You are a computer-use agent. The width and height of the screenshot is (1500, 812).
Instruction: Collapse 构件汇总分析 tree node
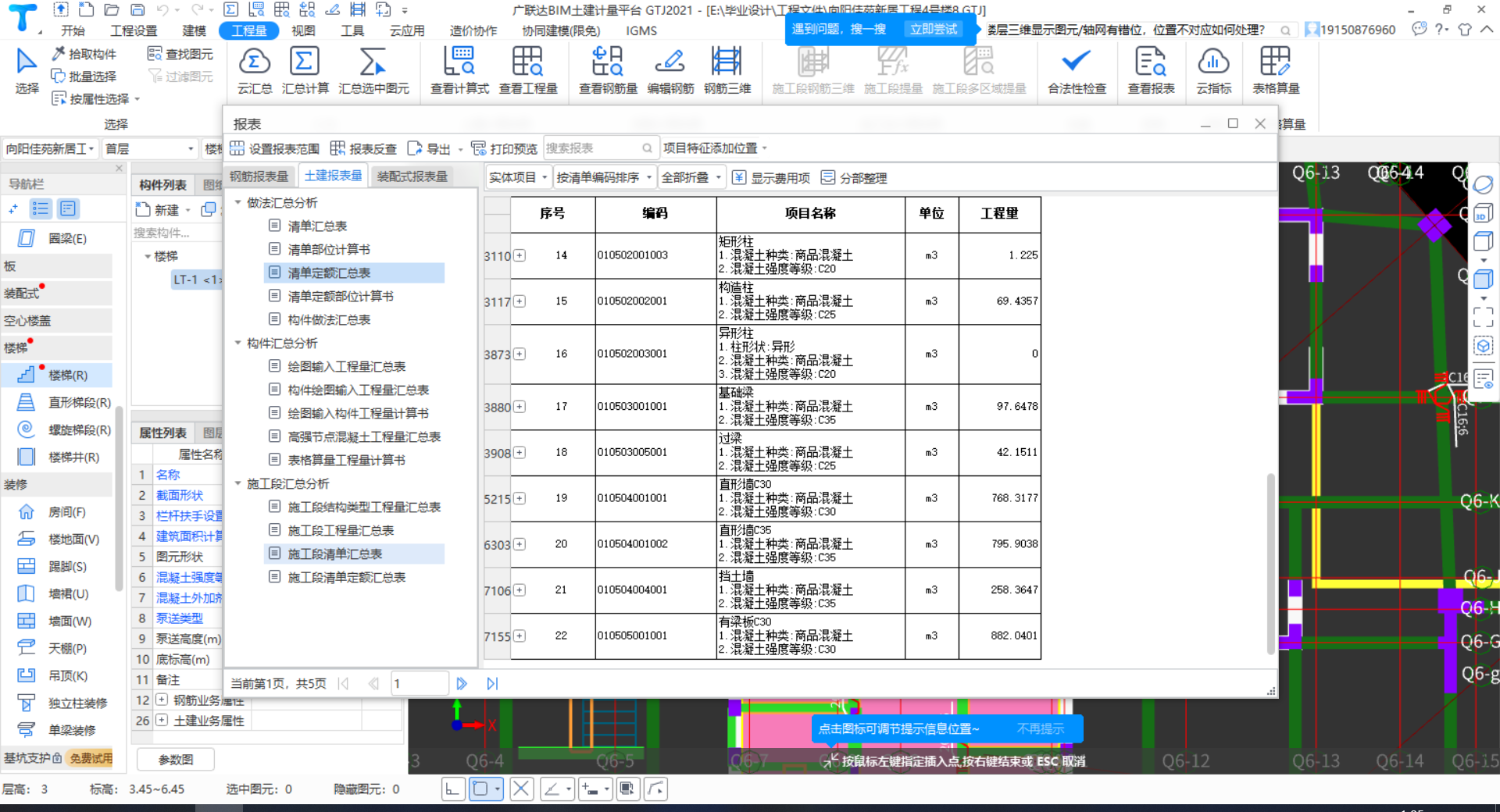coord(238,343)
